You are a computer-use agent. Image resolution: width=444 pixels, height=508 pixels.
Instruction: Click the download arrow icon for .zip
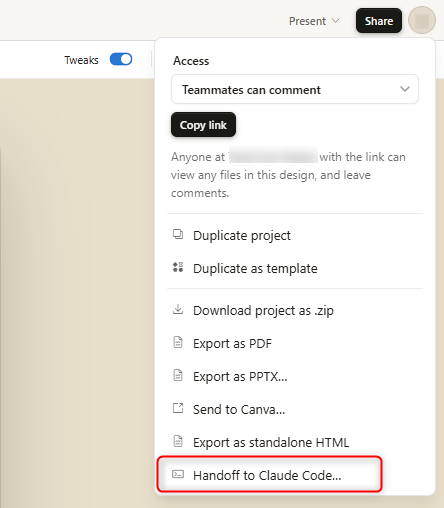178,309
